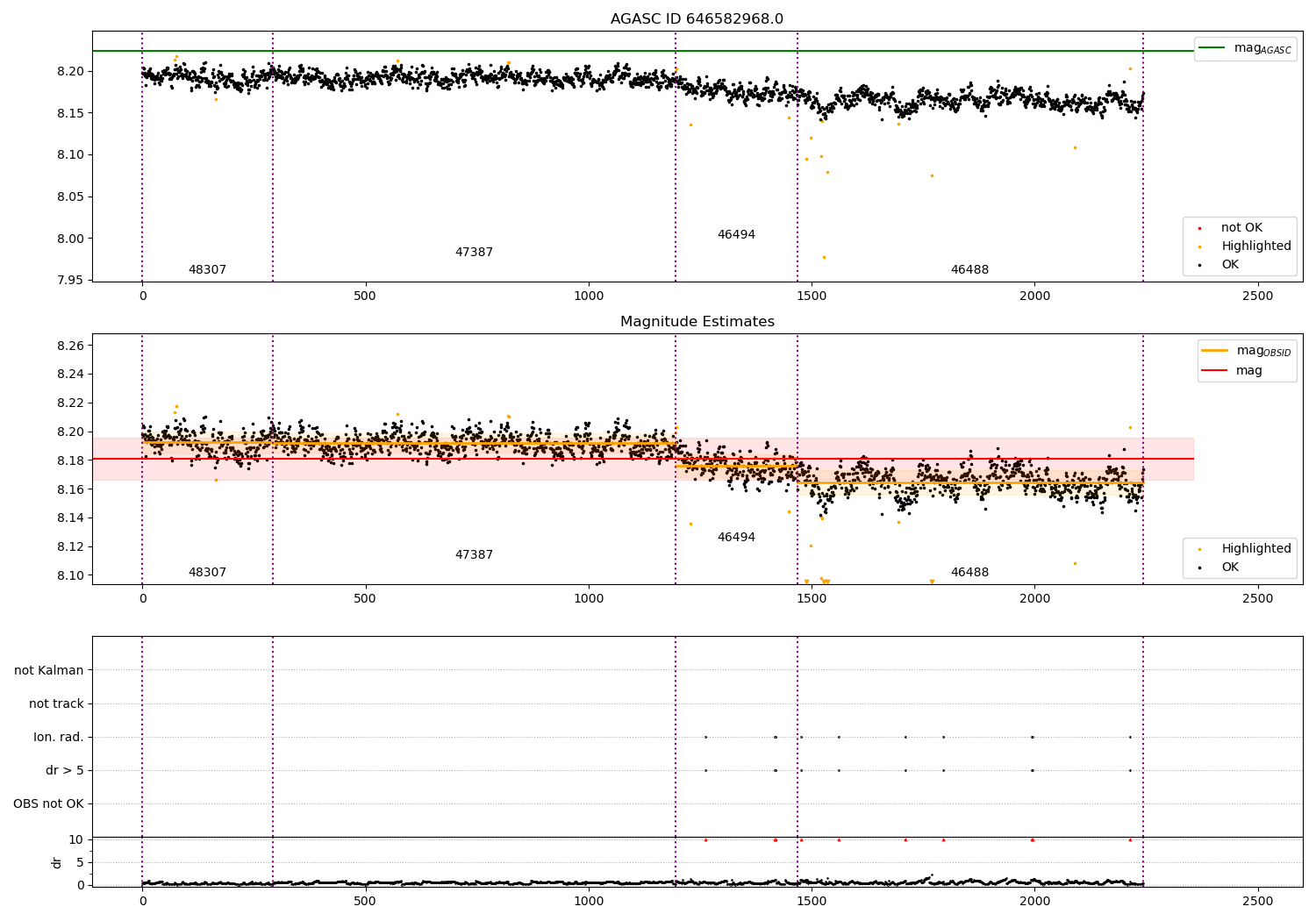This screenshot has height=921, width=1316.
Task: Click the 'dr > 5' row label
Action: tap(65, 771)
